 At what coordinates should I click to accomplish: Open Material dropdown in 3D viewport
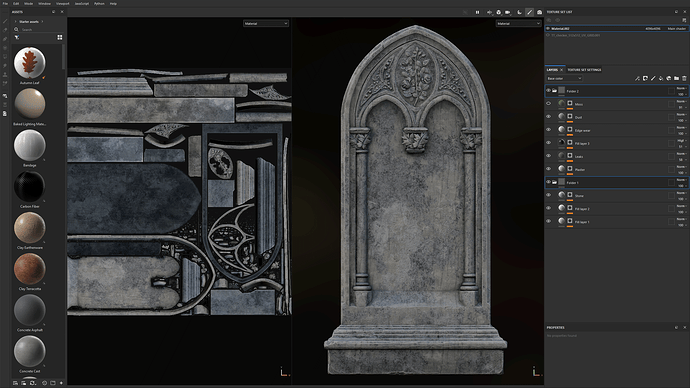click(518, 23)
